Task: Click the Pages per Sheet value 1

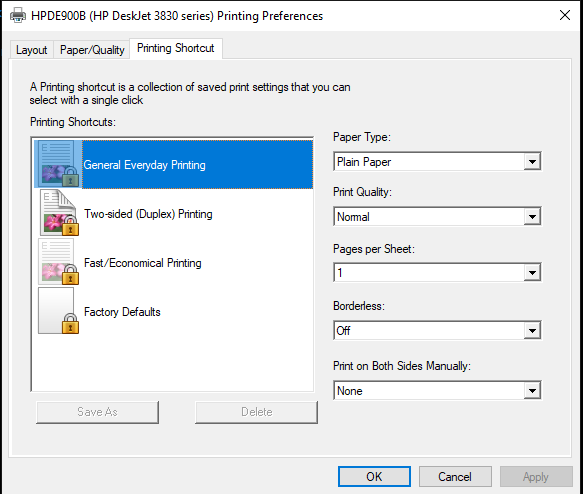Action: [437, 273]
